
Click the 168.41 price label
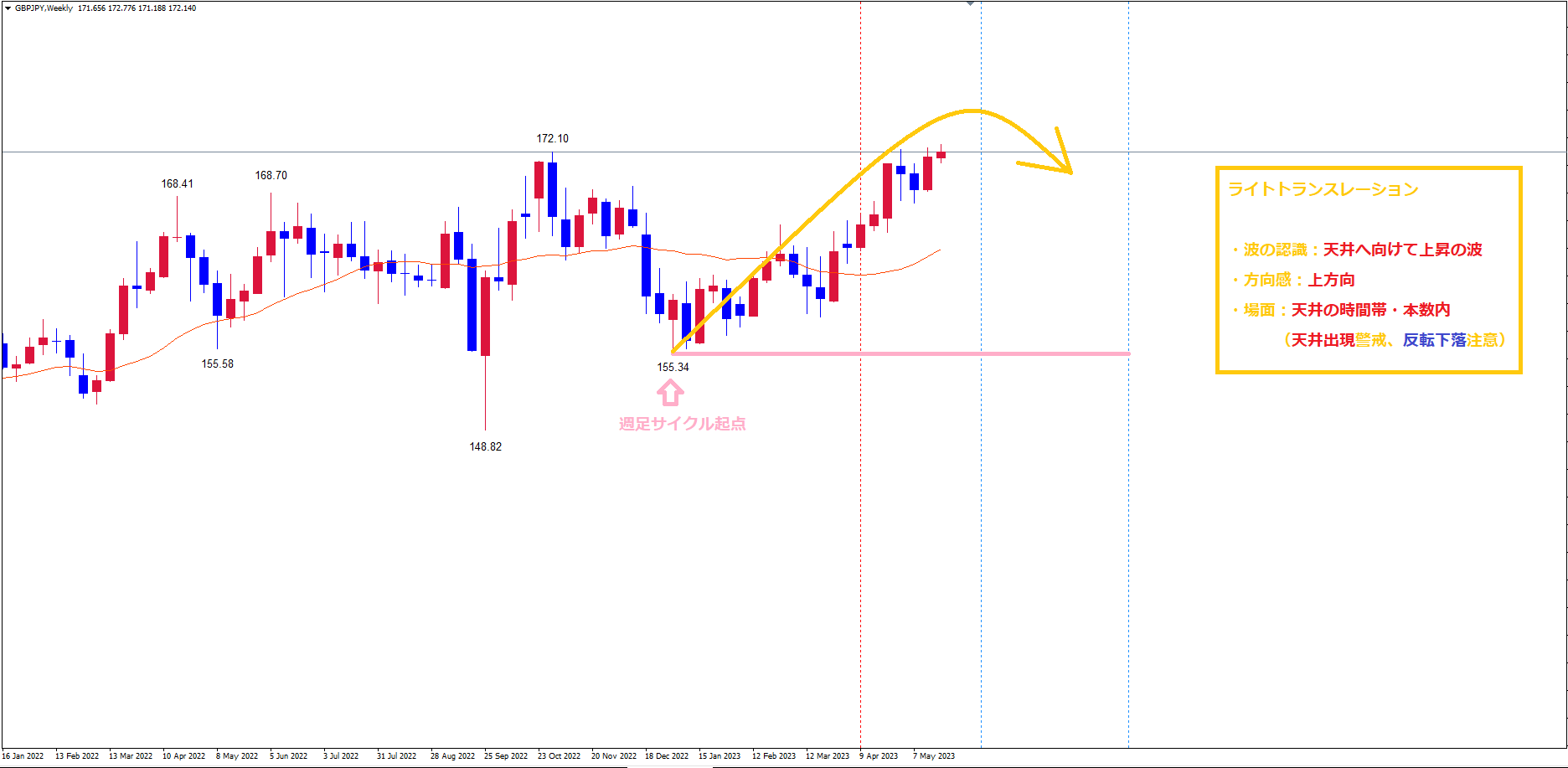point(177,184)
